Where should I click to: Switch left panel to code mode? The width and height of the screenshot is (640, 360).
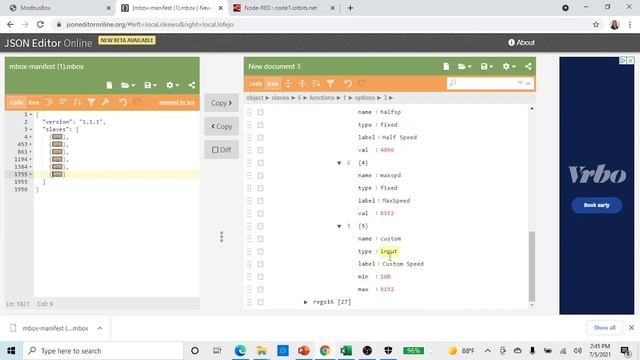tap(16, 102)
